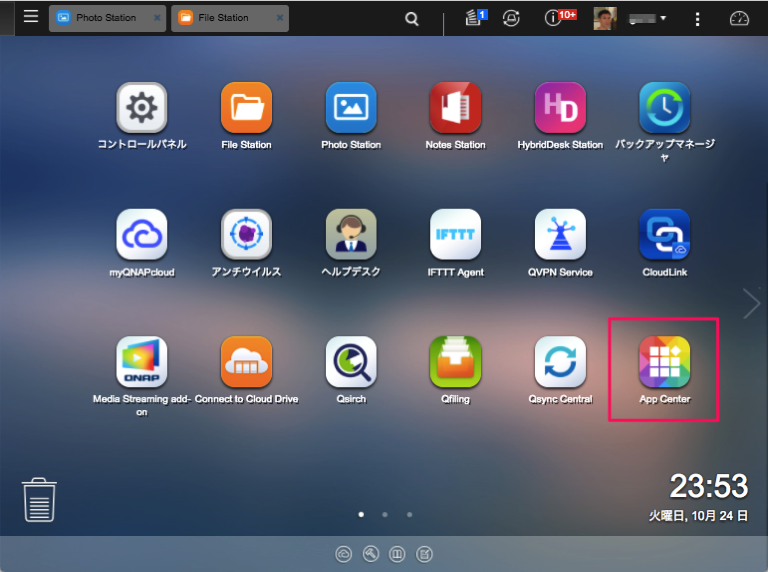This screenshot has height=572, width=768.
Task: Open Qsirch search app
Action: [x=351, y=361]
